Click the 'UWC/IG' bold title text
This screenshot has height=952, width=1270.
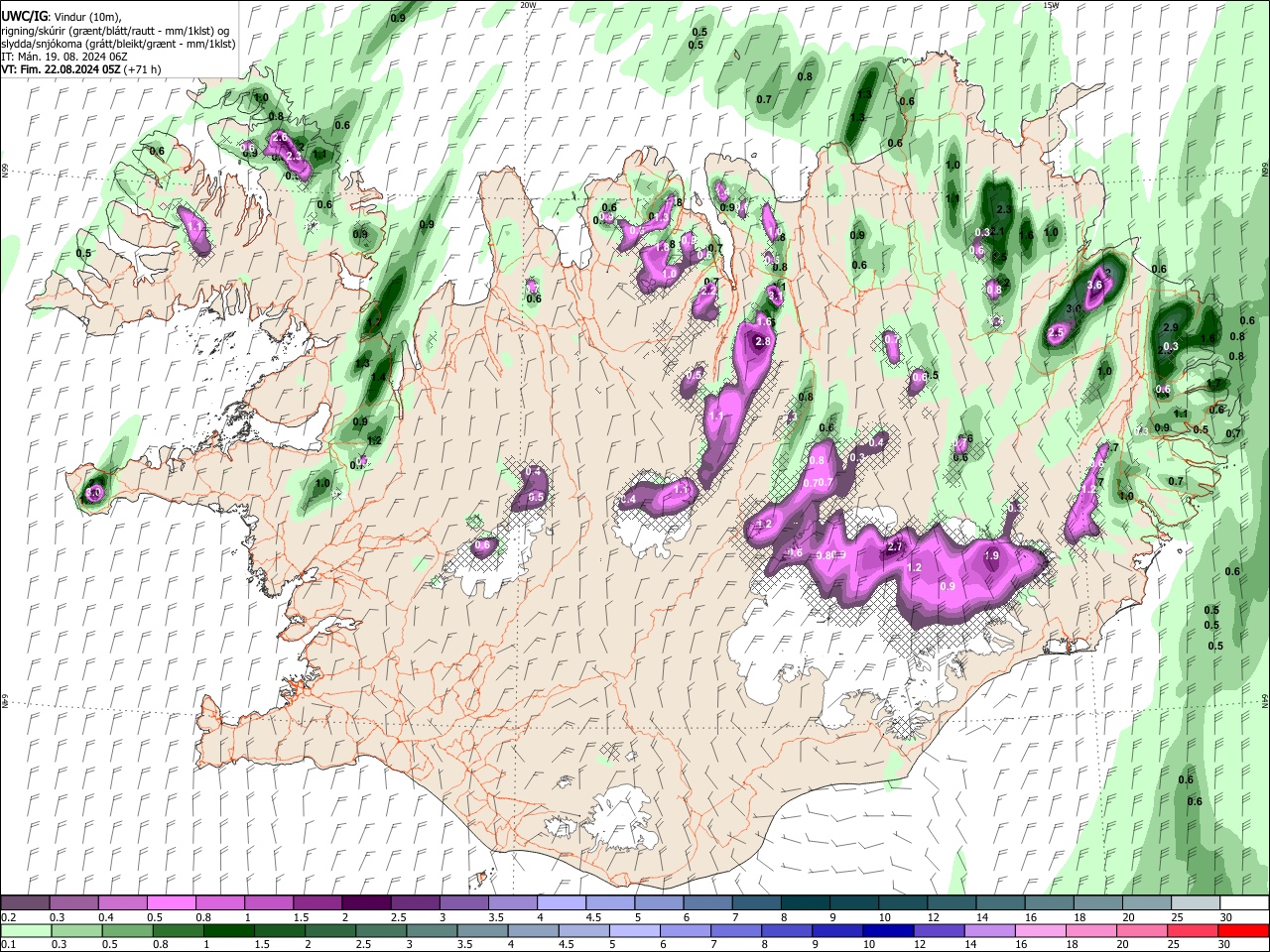(x=24, y=17)
